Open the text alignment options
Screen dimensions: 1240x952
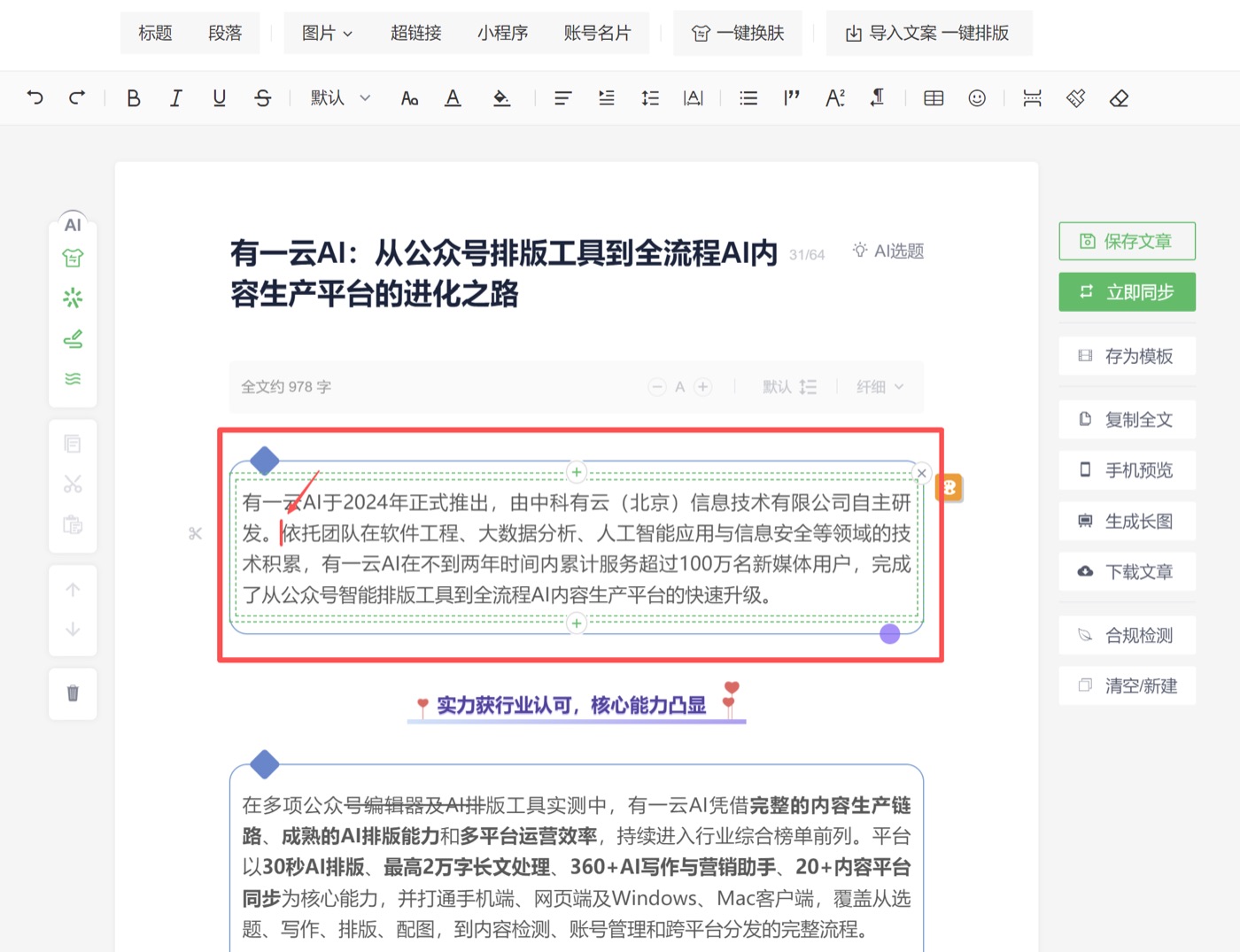(563, 98)
